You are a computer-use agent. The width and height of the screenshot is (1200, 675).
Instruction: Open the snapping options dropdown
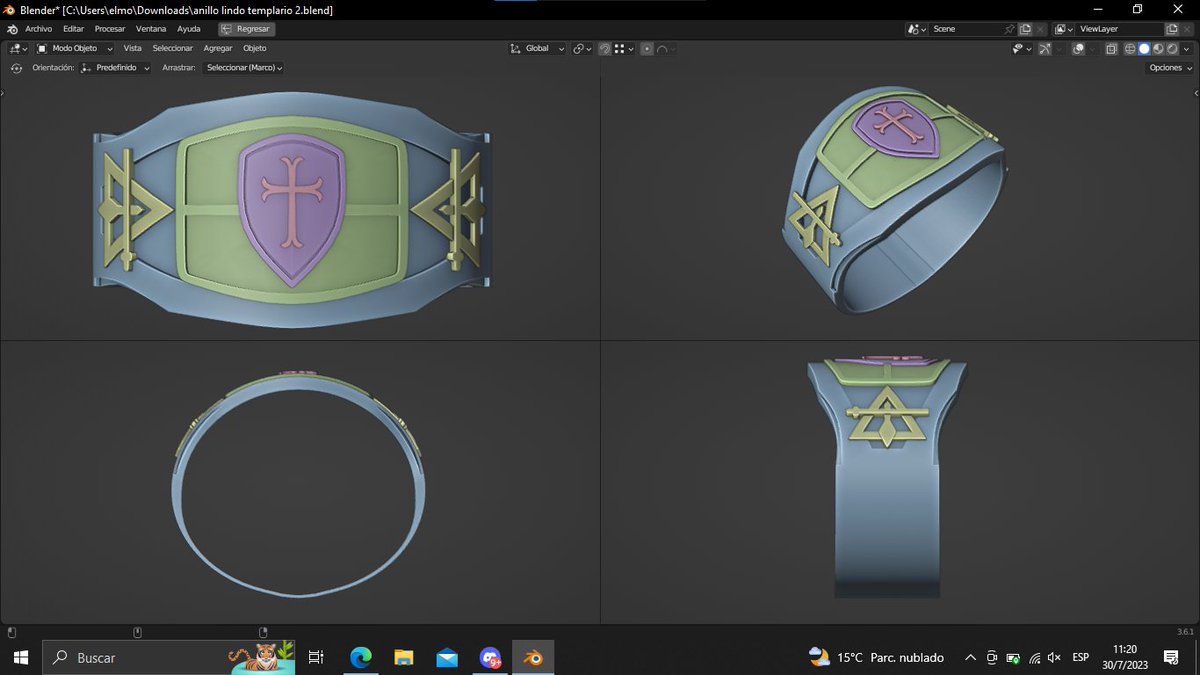(x=624, y=48)
